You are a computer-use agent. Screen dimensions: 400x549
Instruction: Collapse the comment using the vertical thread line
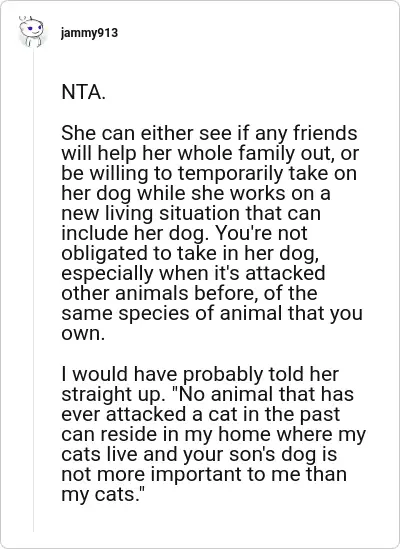34,291
